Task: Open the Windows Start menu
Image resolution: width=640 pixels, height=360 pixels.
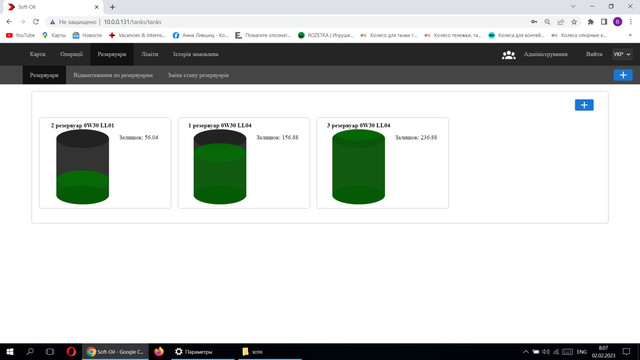Action: 10,351
